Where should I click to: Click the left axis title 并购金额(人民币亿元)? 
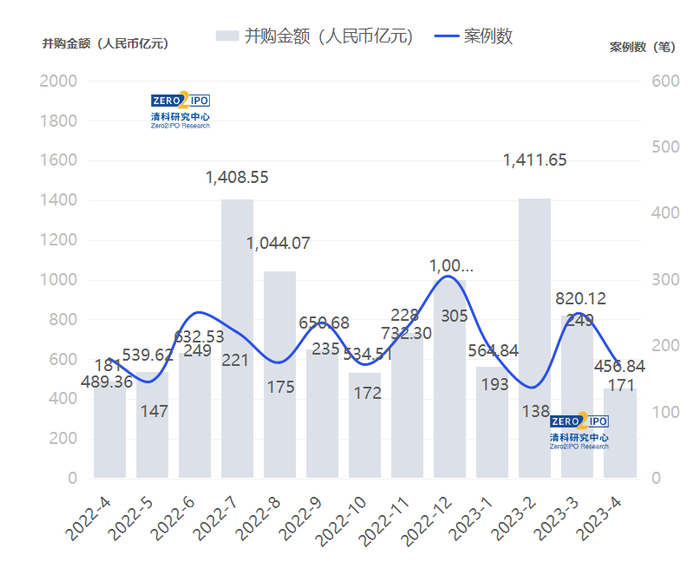pos(105,44)
